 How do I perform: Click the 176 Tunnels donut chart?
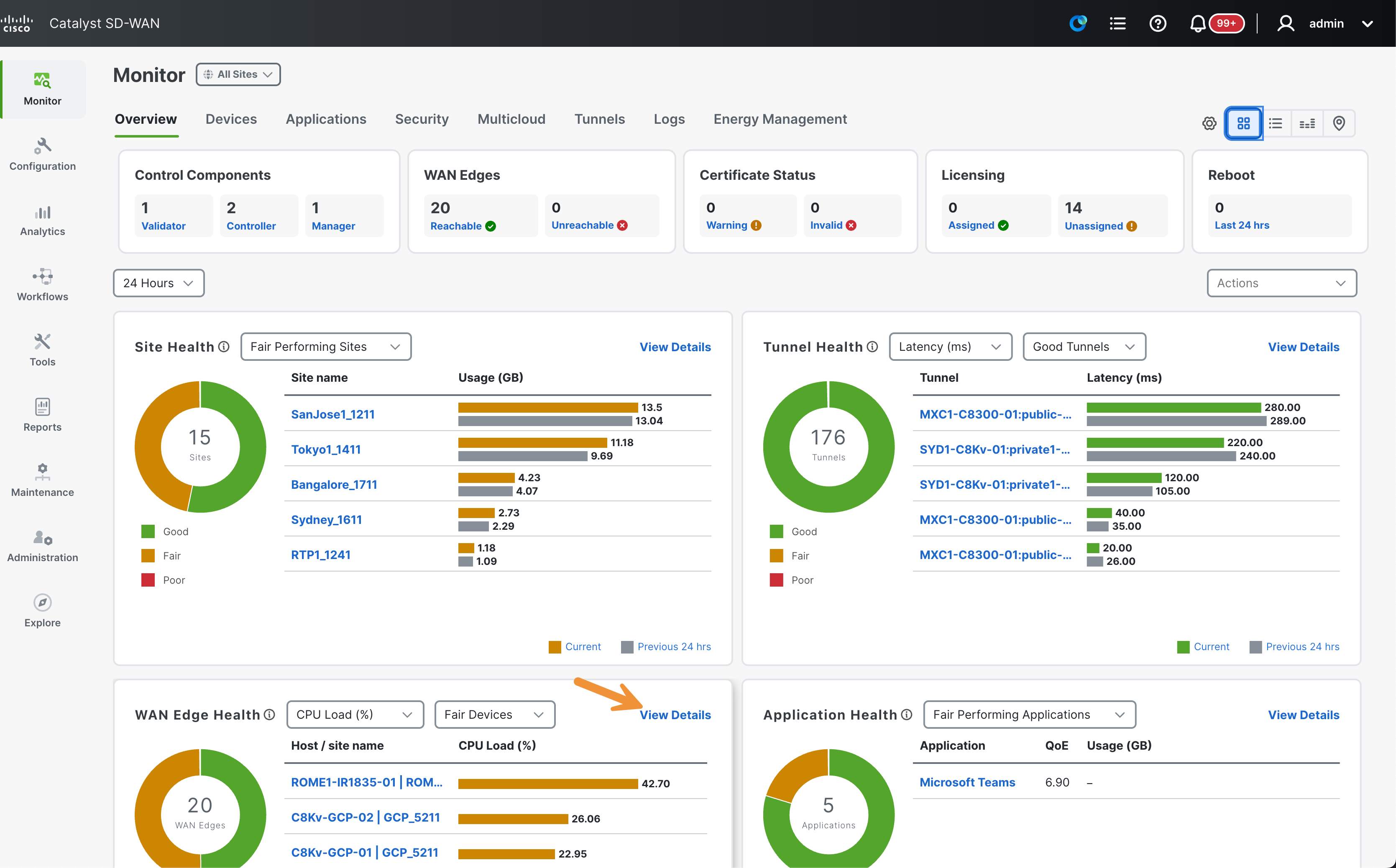pyautogui.click(x=828, y=446)
